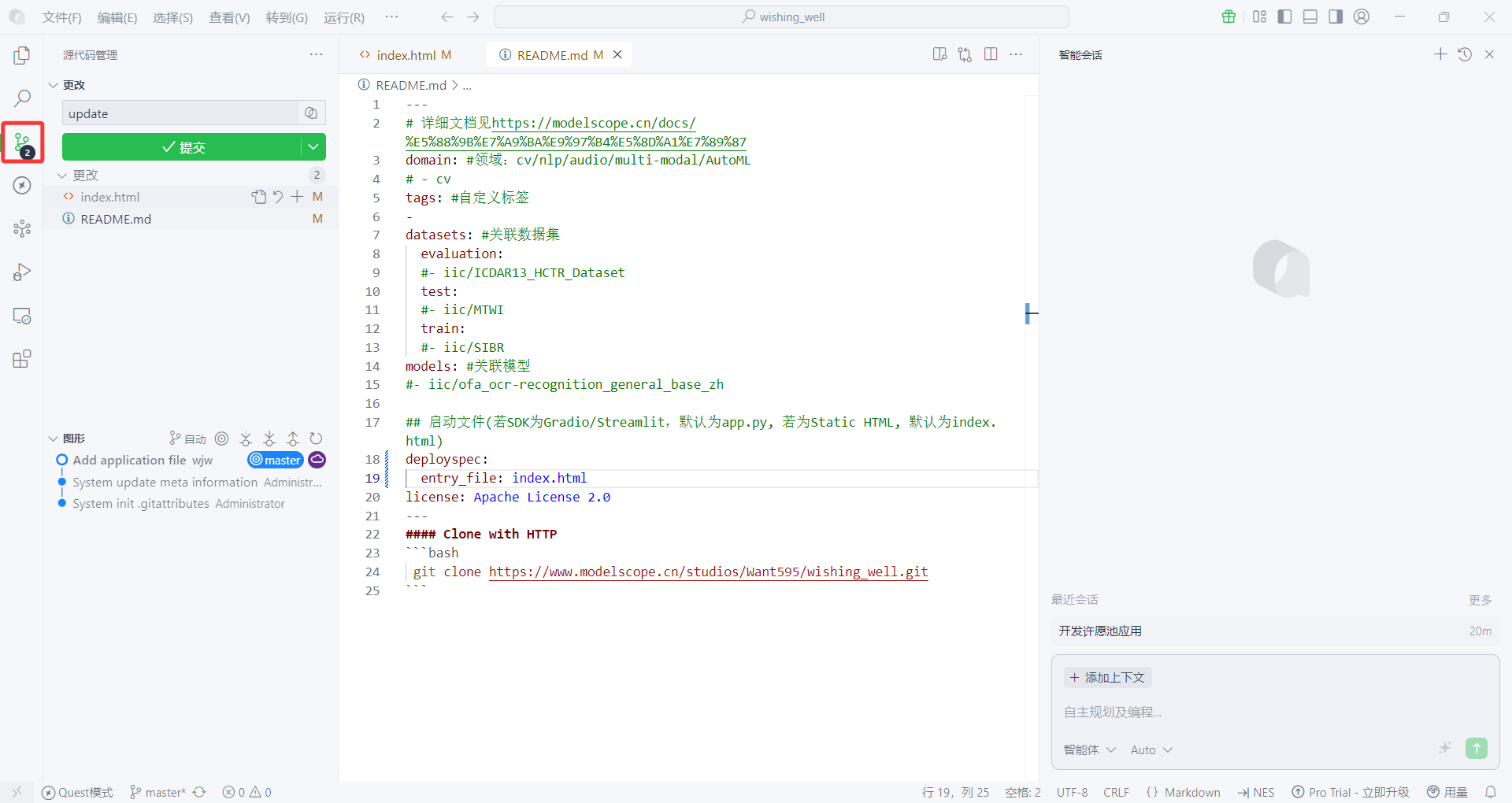Split the editor to the right
This screenshot has width=1512, height=803.
point(991,54)
